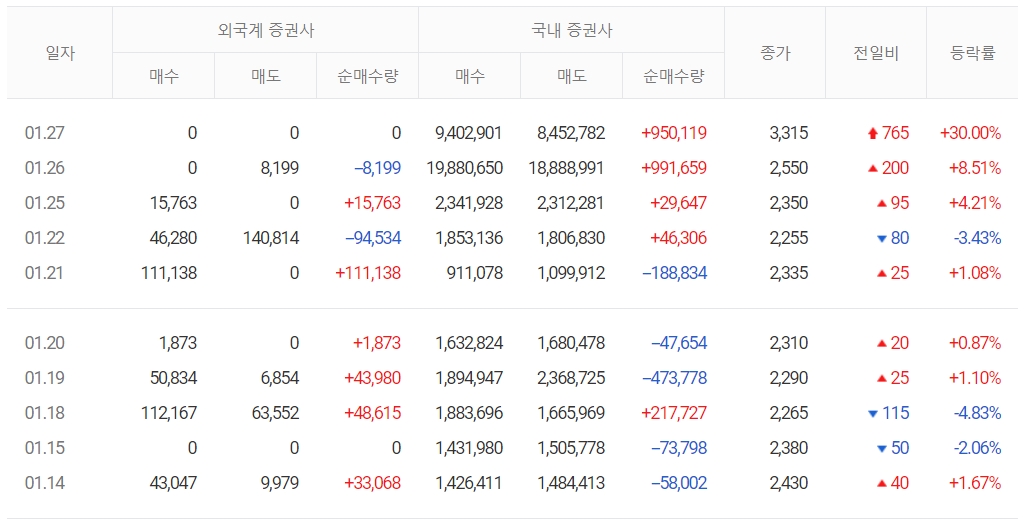1027x522 pixels.
Task: Click domestic buy value 1,426,411
Action: pyautogui.click(x=469, y=483)
